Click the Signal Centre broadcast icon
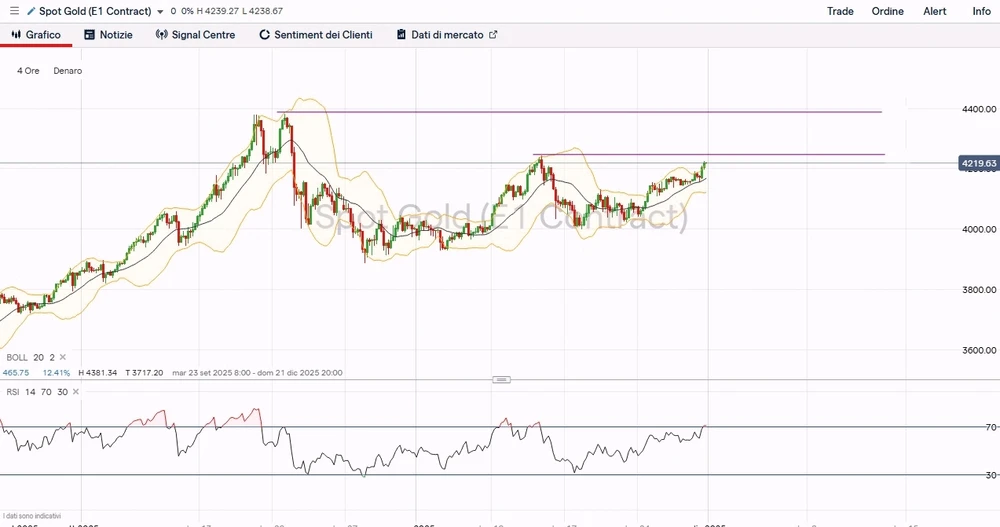 point(162,35)
